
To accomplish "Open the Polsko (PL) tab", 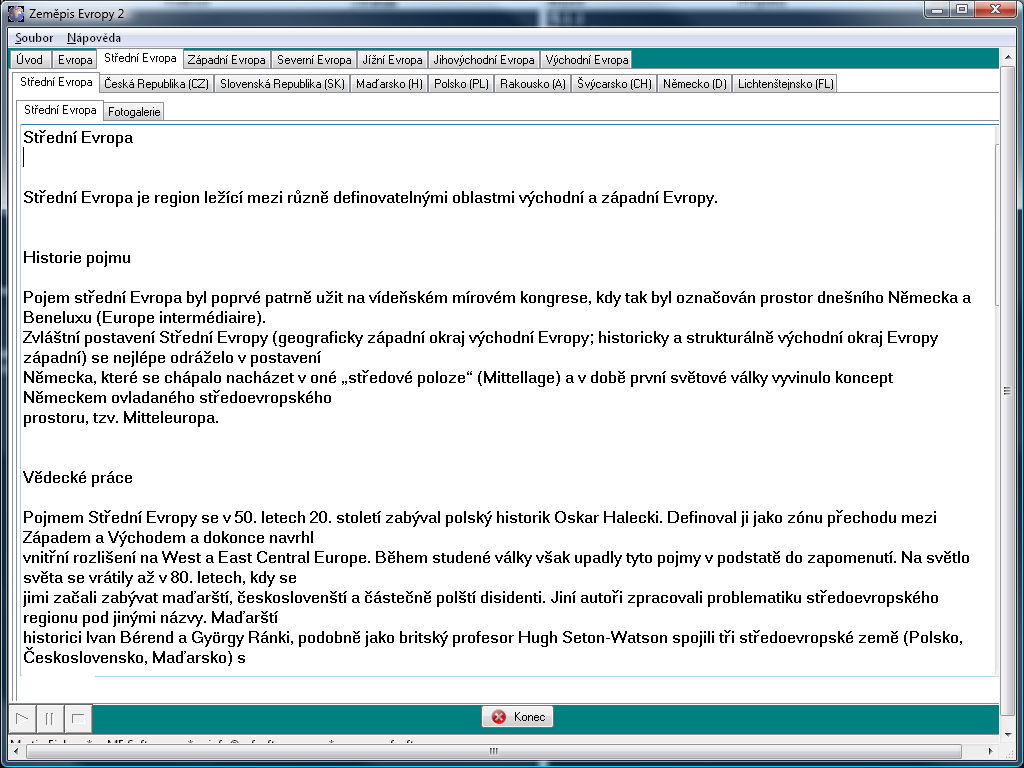I will (x=461, y=84).
